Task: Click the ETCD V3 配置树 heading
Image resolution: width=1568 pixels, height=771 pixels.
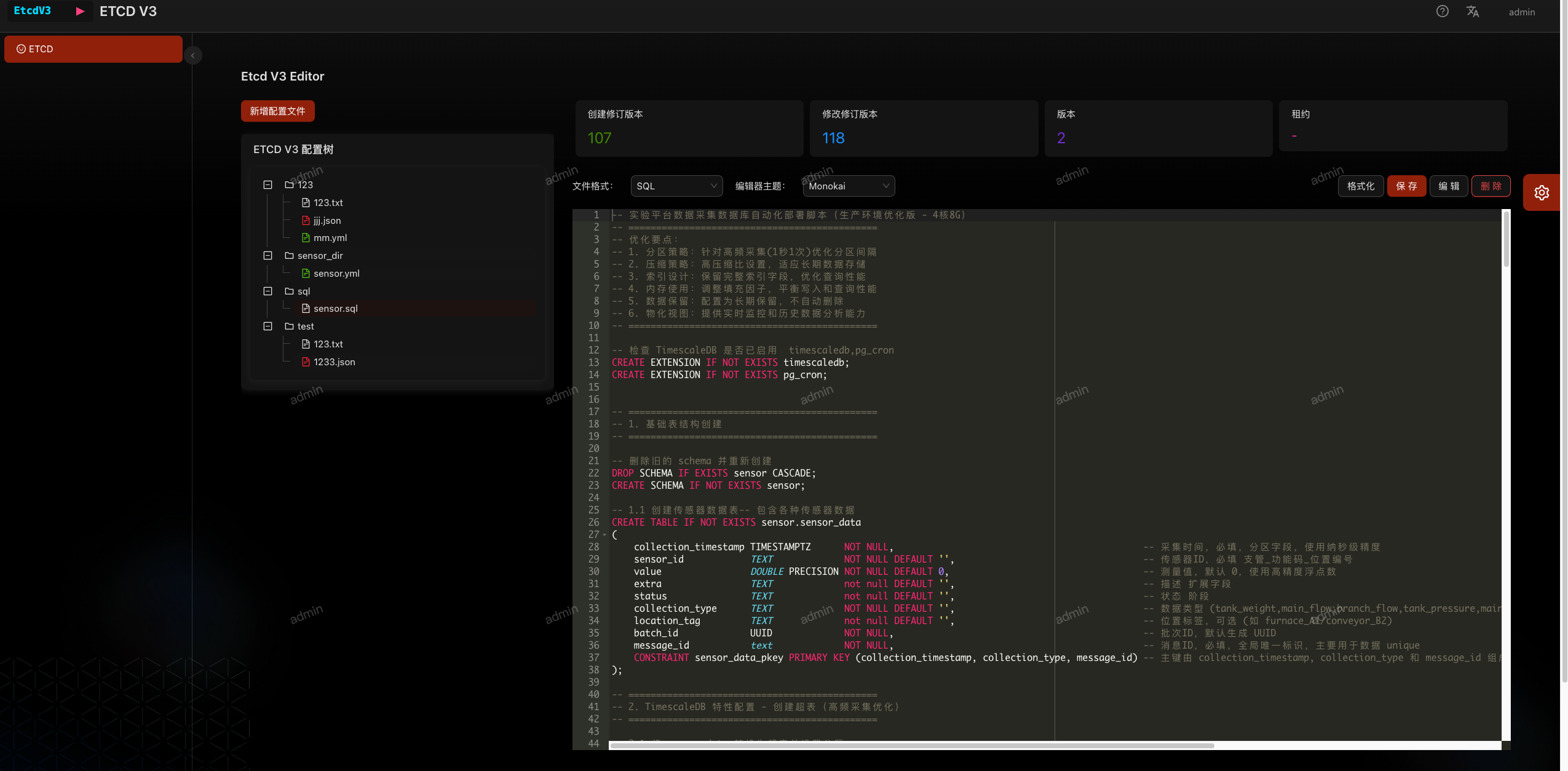Action: tap(293, 149)
